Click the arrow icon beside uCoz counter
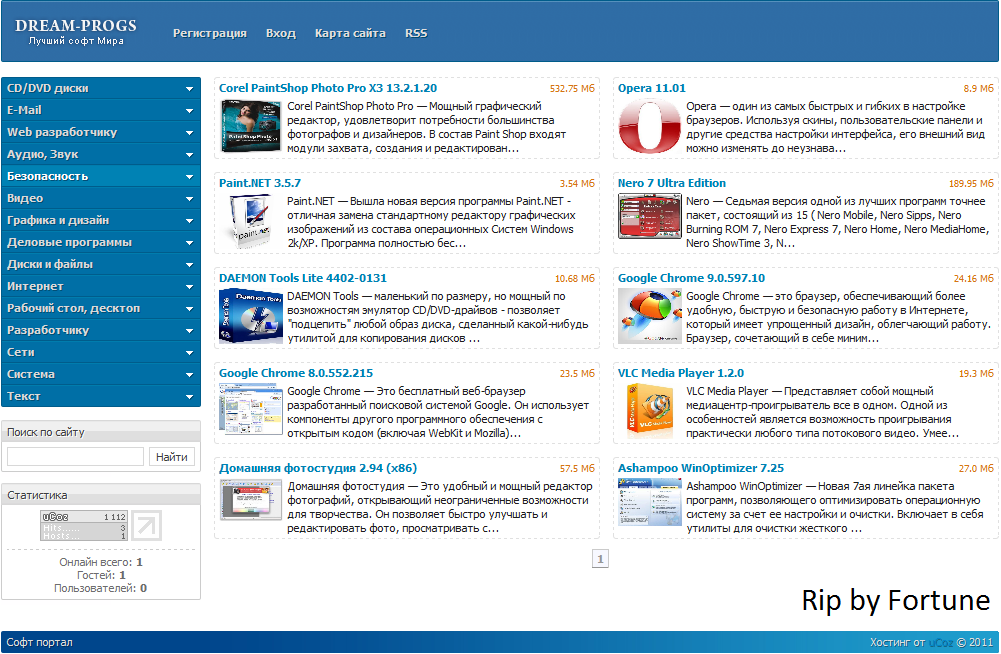This screenshot has height=654, width=1001. tap(146, 525)
